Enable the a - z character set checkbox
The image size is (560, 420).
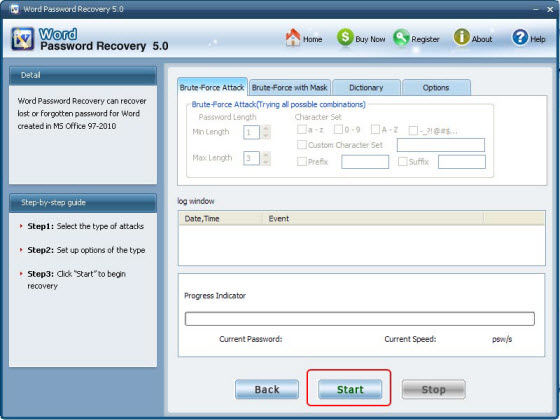302,129
